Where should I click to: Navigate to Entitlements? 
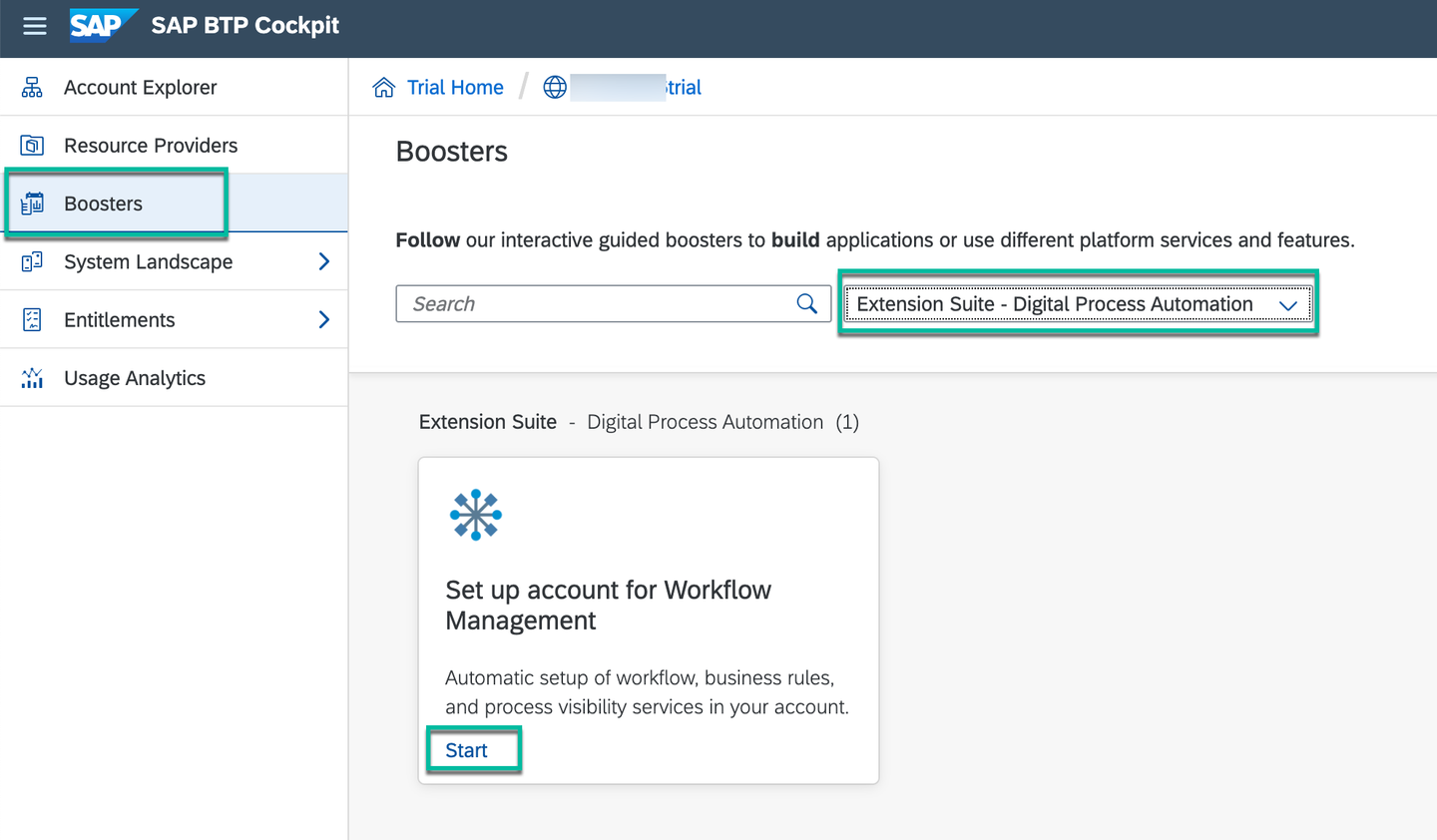click(x=174, y=319)
